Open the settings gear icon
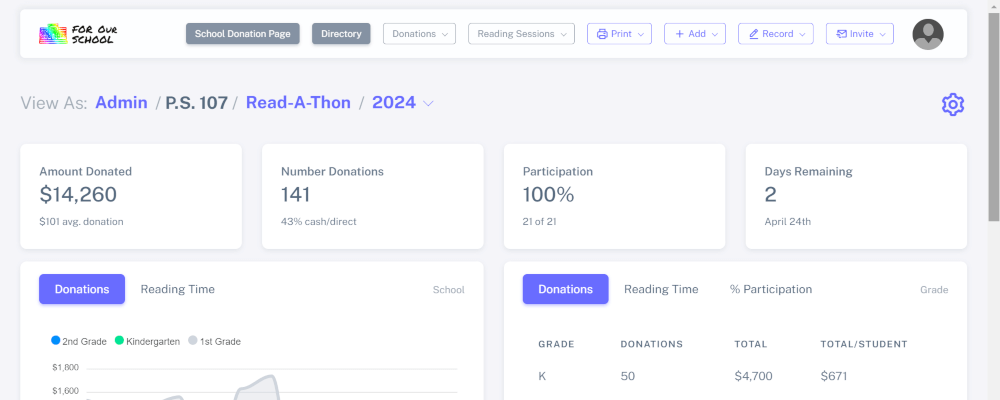 (953, 104)
